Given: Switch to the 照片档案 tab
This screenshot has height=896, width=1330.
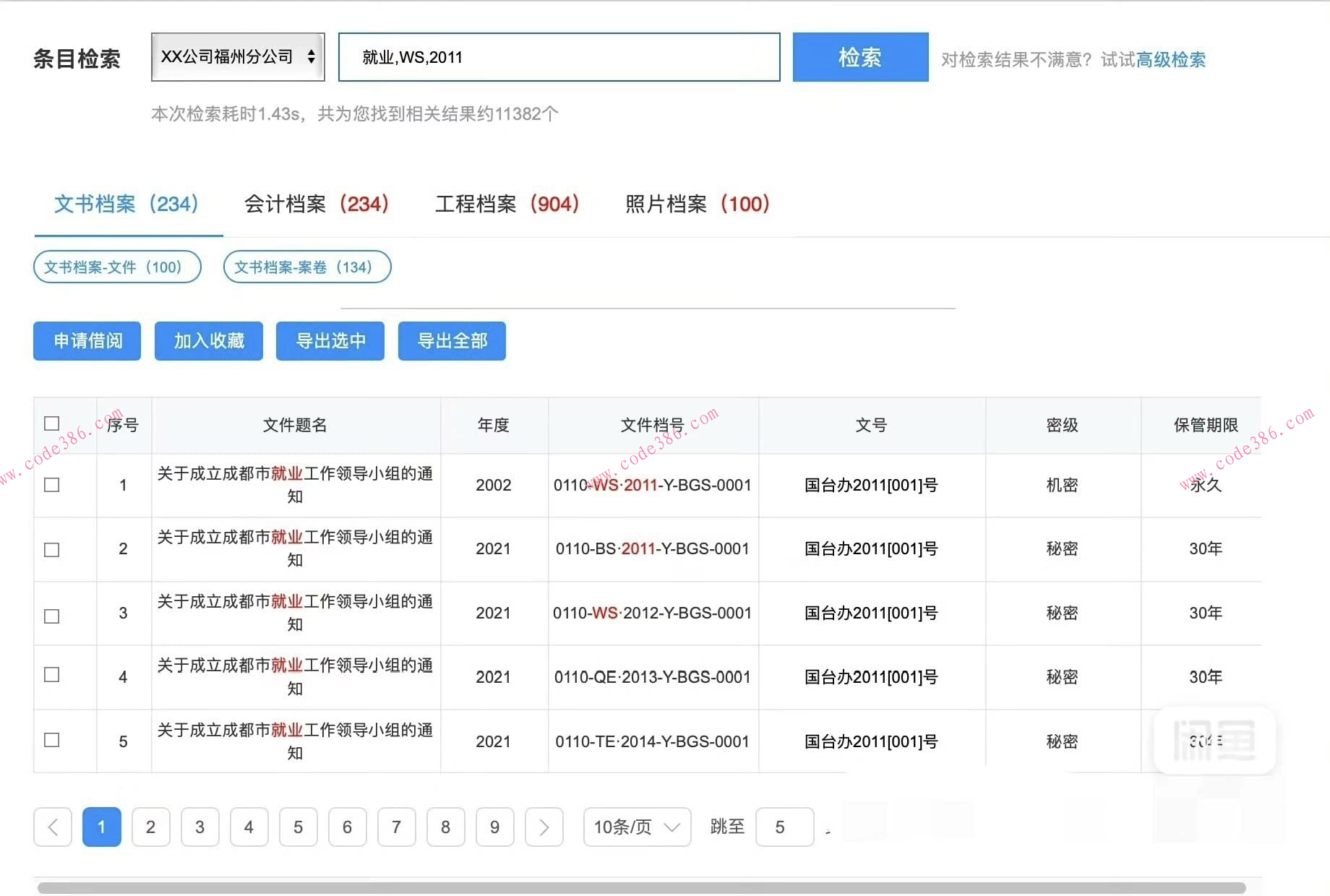Looking at the screenshot, I should 696,204.
